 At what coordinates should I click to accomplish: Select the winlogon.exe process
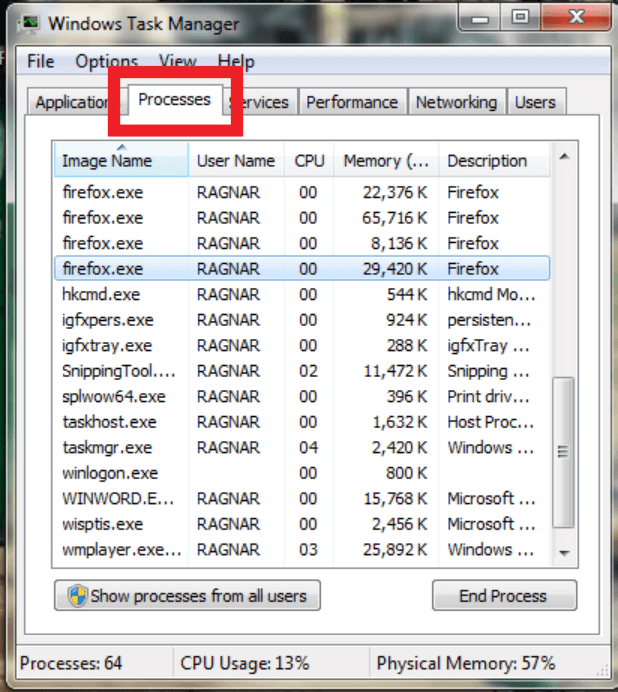point(302,473)
